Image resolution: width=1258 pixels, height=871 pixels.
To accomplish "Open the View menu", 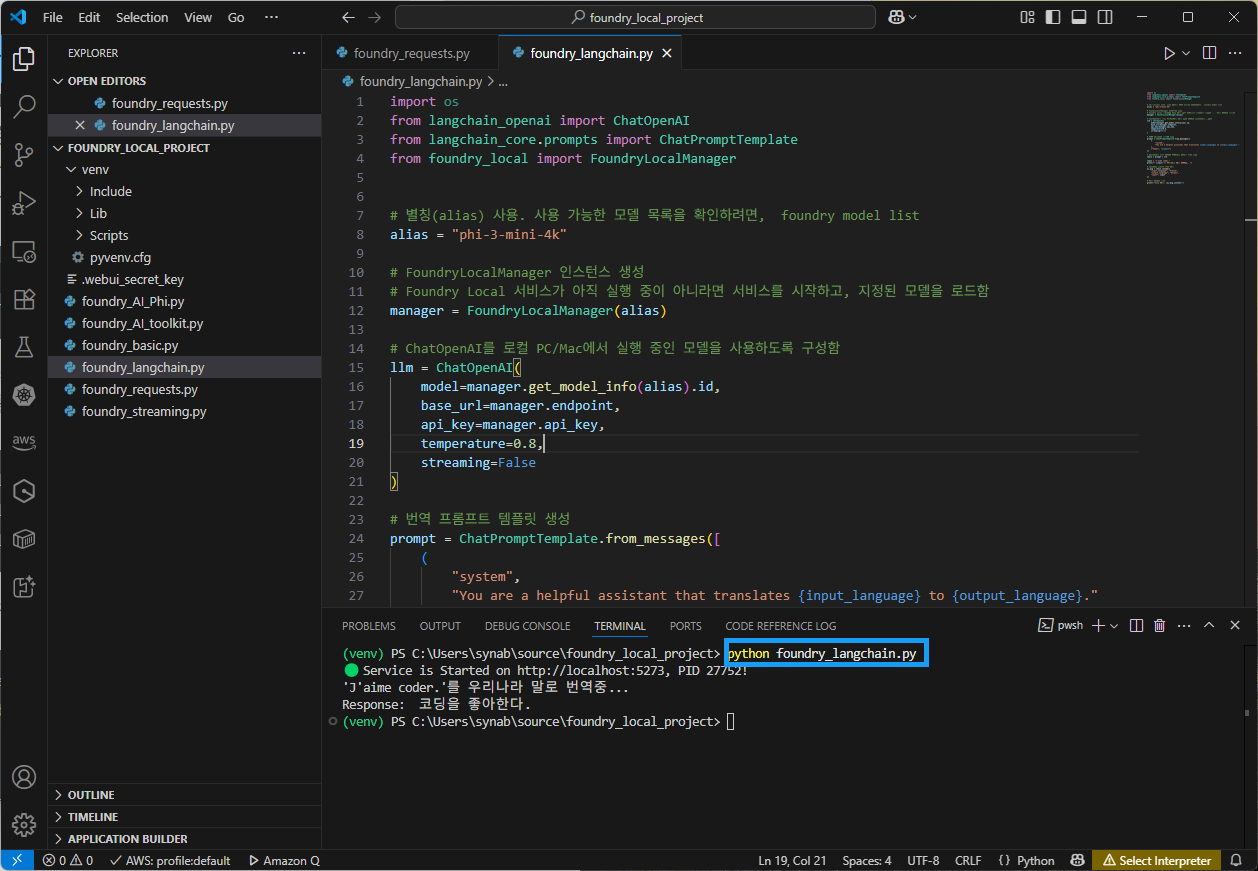I will tap(198, 17).
